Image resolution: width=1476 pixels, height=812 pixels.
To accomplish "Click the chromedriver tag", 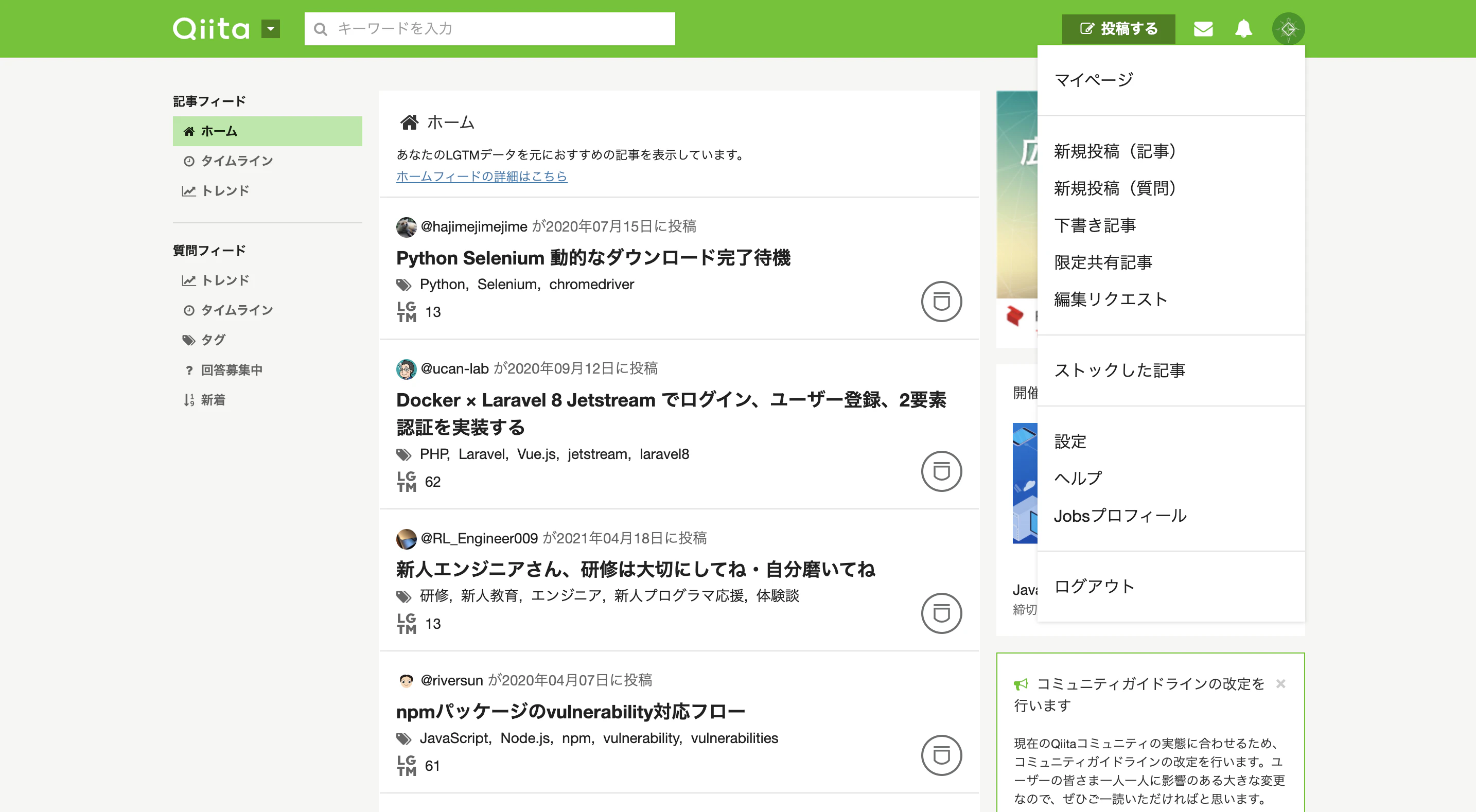I will [x=591, y=284].
